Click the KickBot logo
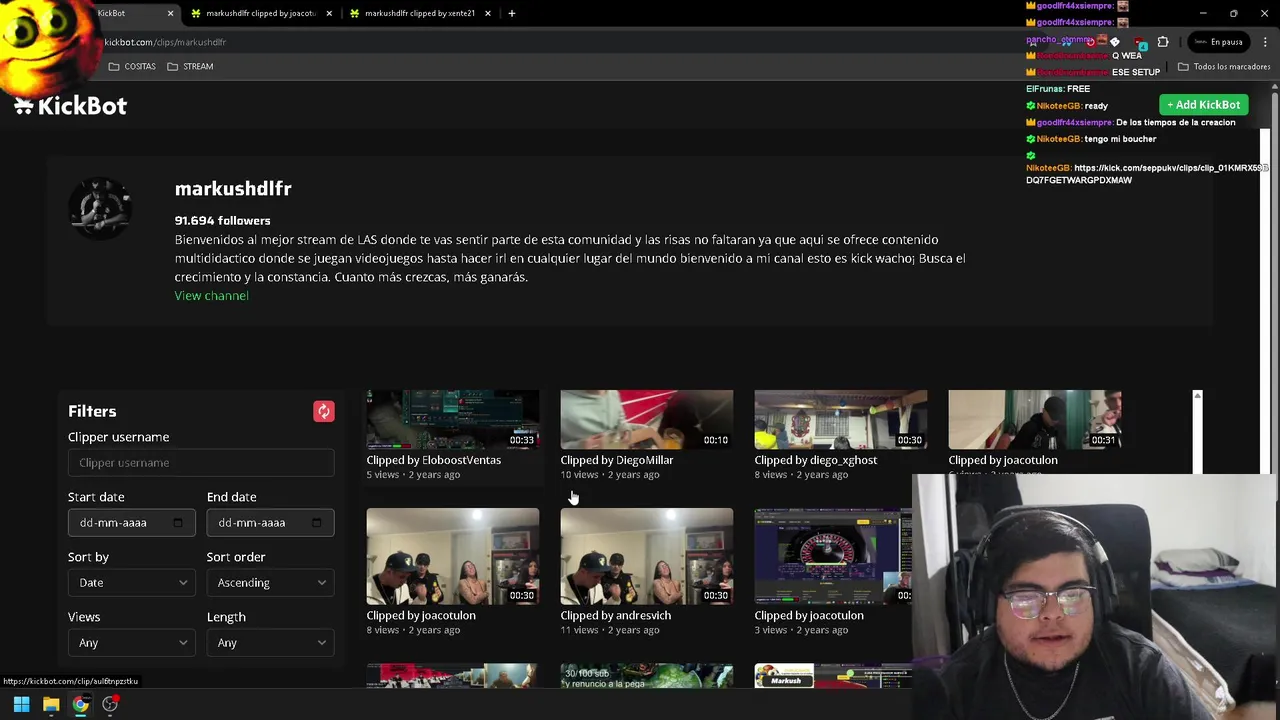The width and height of the screenshot is (1280, 720). click(70, 106)
